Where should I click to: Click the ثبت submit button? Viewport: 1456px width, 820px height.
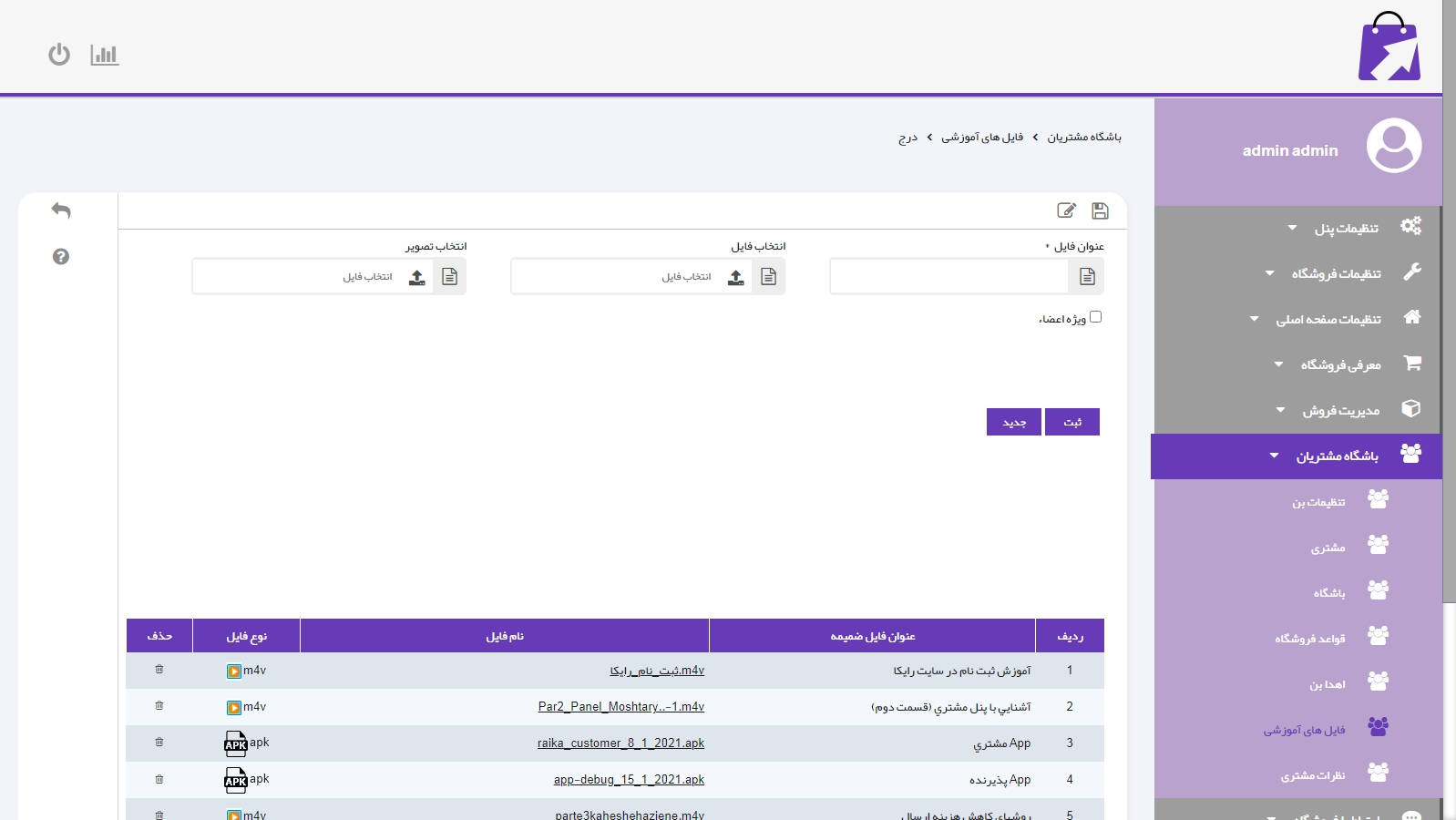click(1072, 422)
